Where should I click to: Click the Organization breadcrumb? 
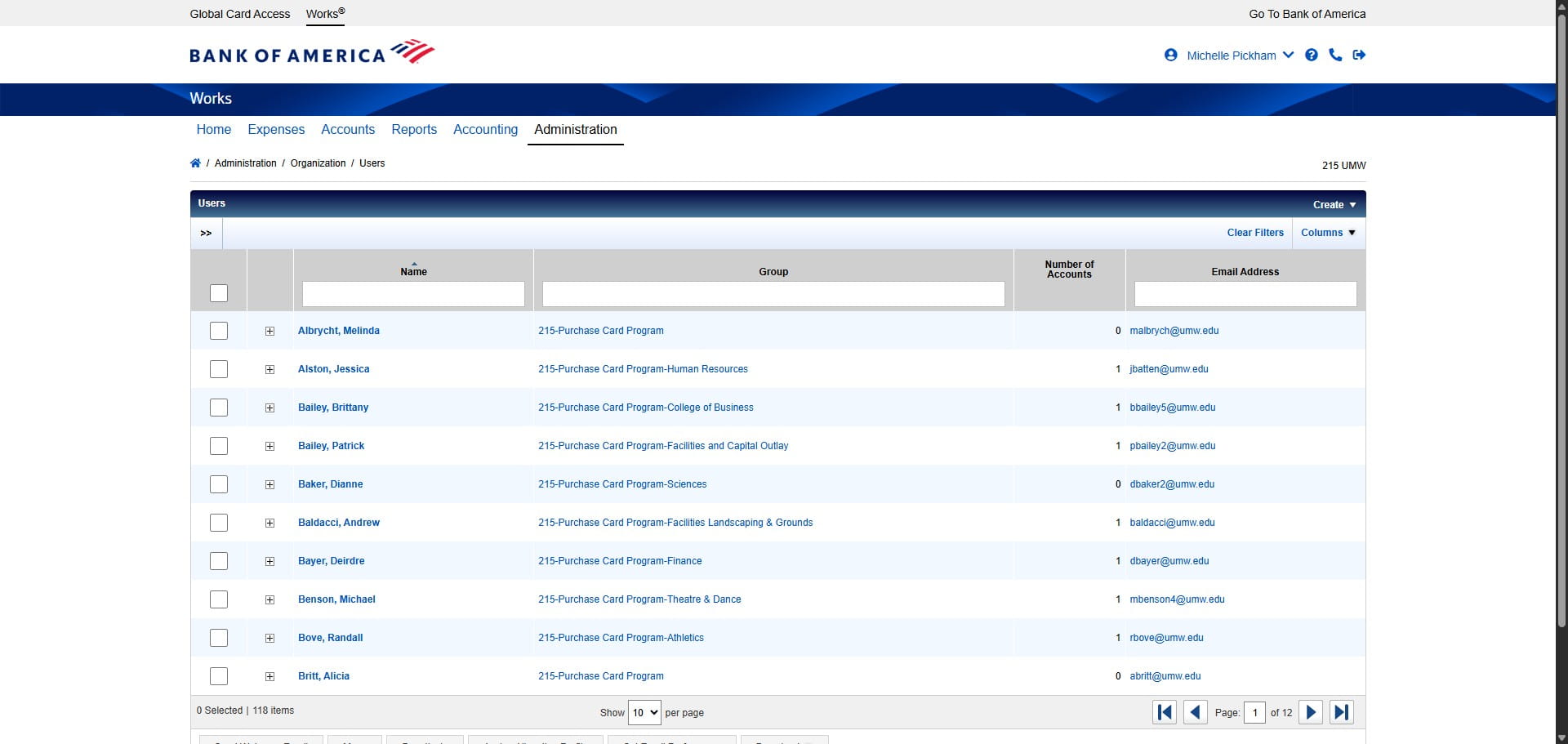pos(318,163)
